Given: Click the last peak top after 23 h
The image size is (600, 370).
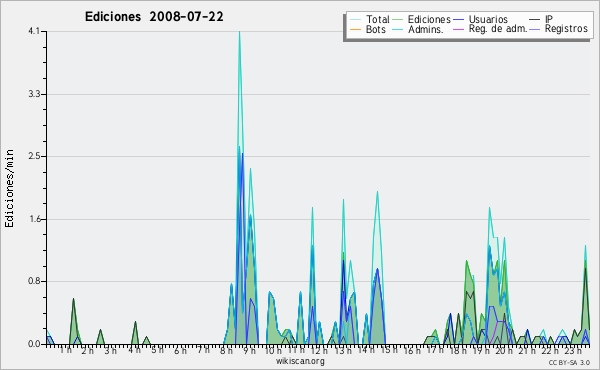Looking at the screenshot, I should pos(585,246).
